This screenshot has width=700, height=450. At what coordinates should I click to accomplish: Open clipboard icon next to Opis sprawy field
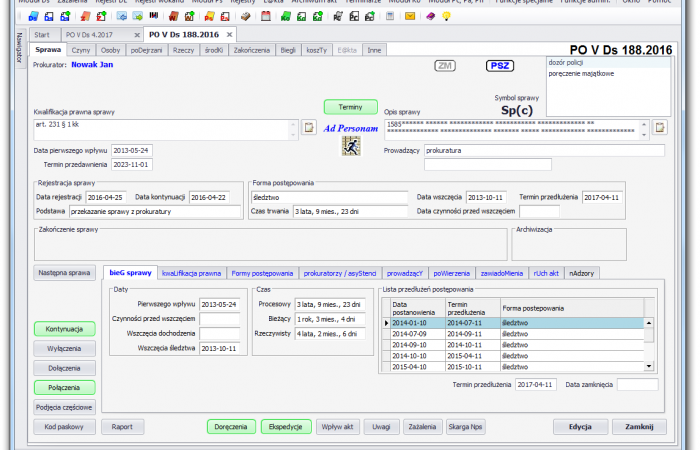(660, 128)
